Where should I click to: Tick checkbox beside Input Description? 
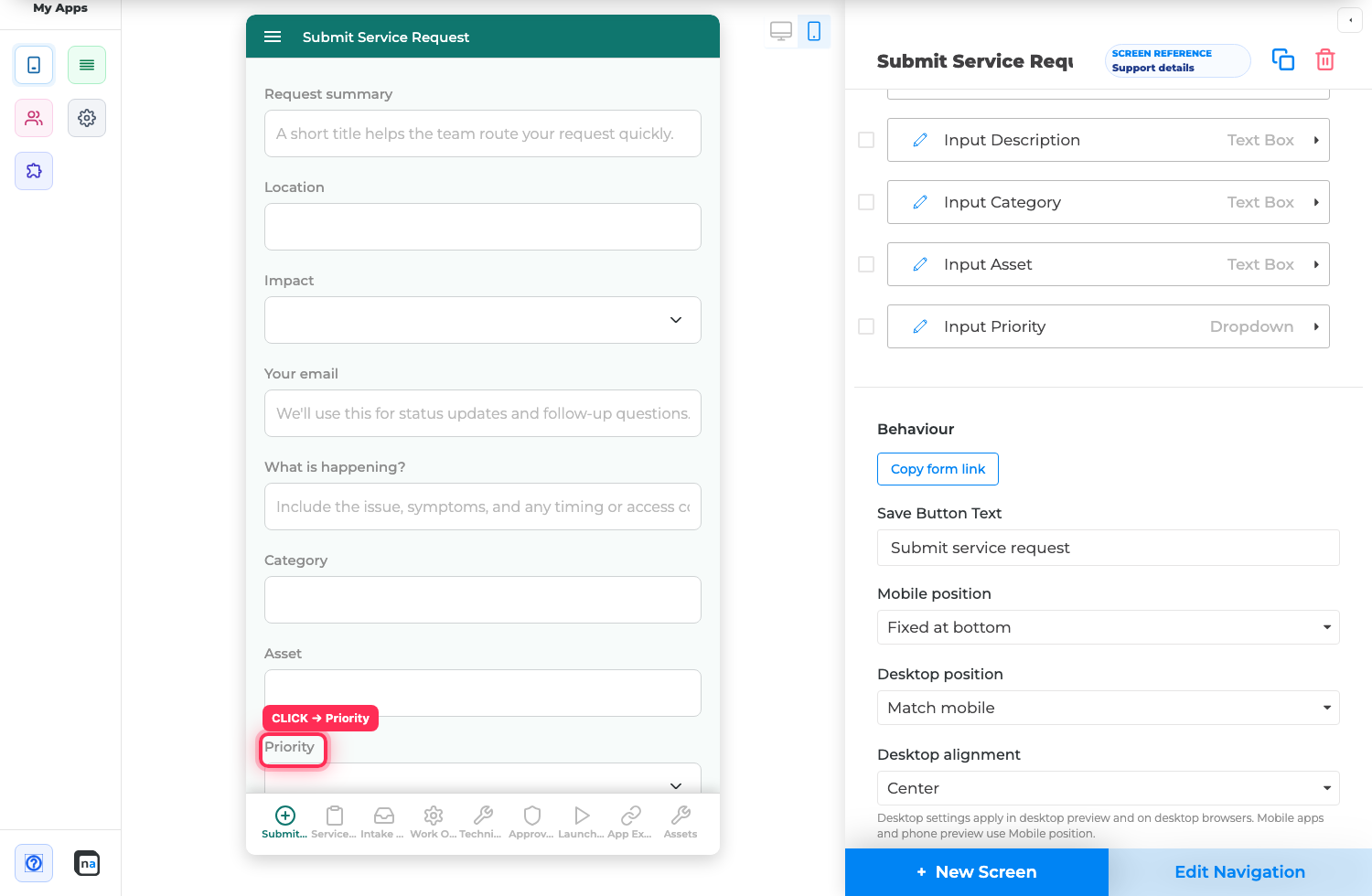tap(866, 140)
